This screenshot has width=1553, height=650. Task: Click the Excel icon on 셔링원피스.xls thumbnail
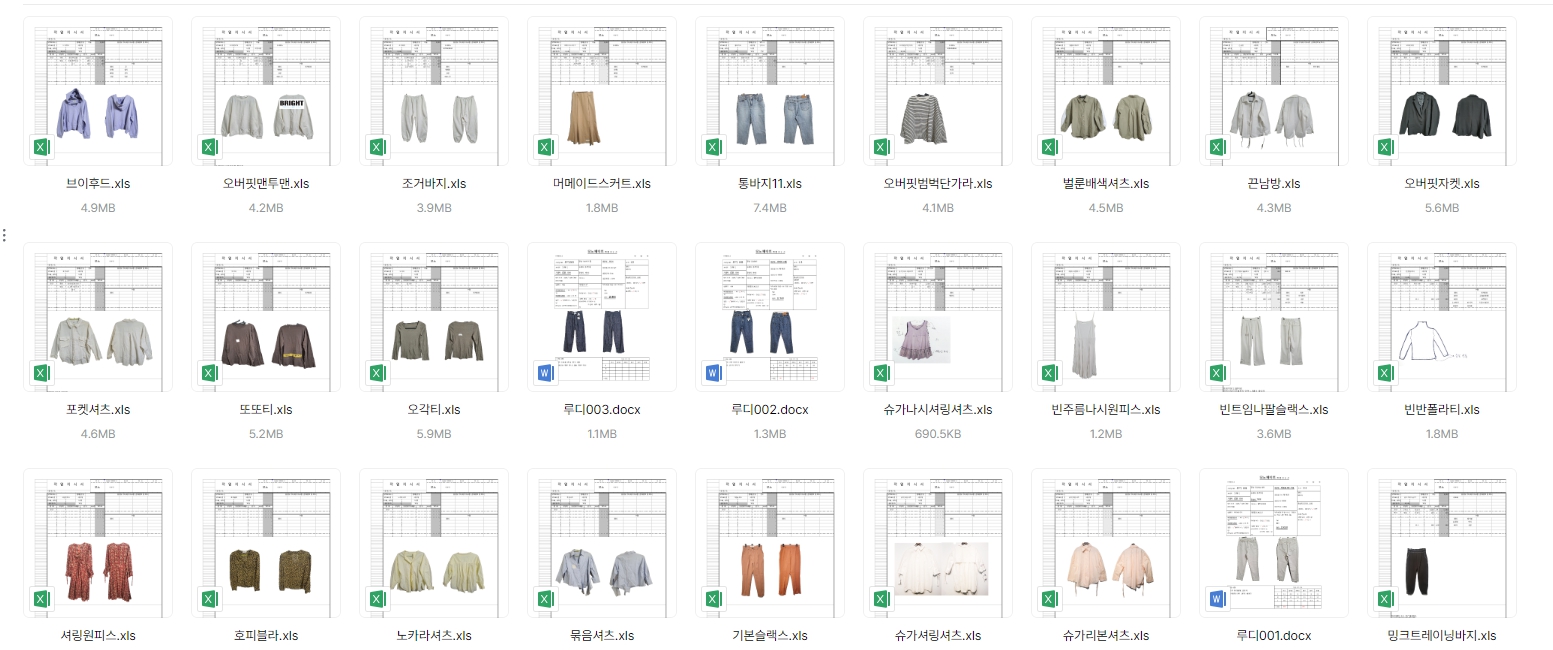coord(41,600)
